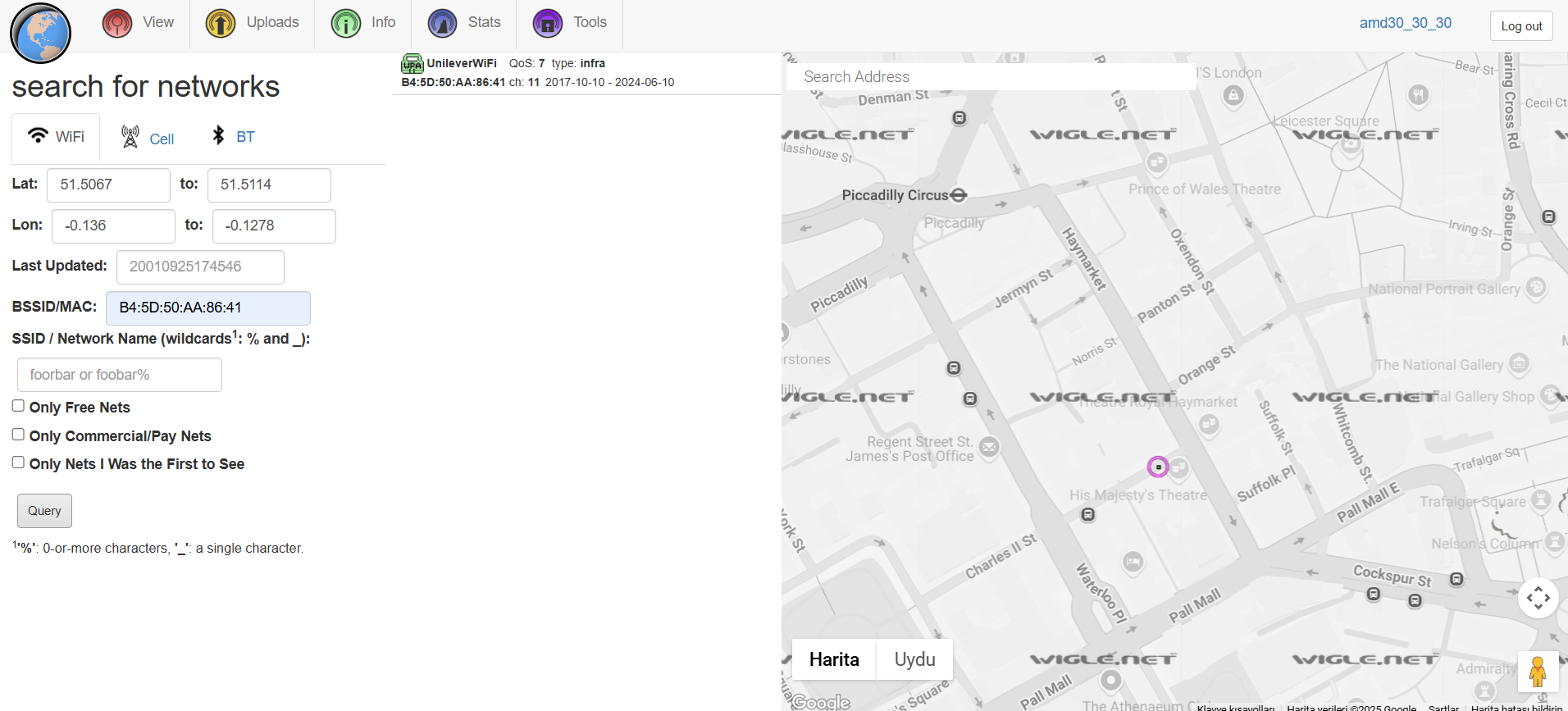Enable Only Free Nets checkbox
This screenshot has width=1568, height=711.
point(18,406)
